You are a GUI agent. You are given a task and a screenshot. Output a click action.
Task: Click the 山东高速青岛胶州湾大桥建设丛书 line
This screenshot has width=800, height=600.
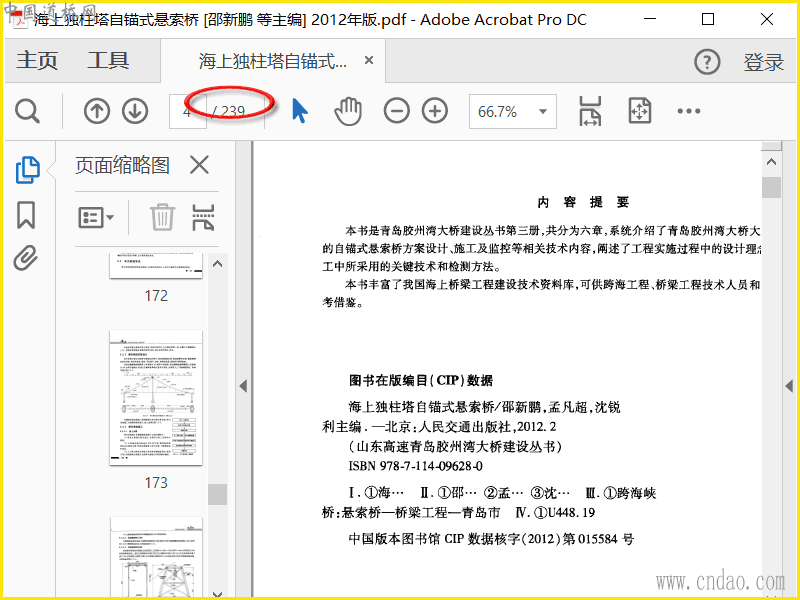click(455, 446)
